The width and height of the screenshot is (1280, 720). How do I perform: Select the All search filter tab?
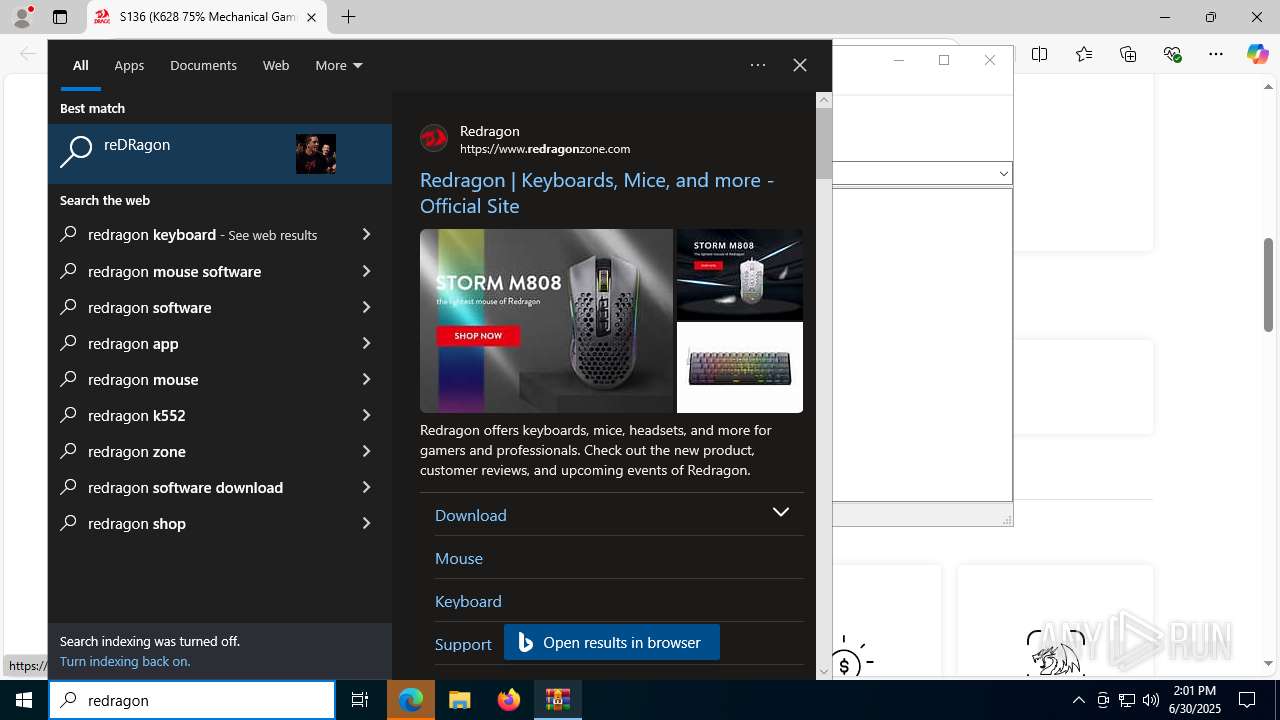coord(81,65)
